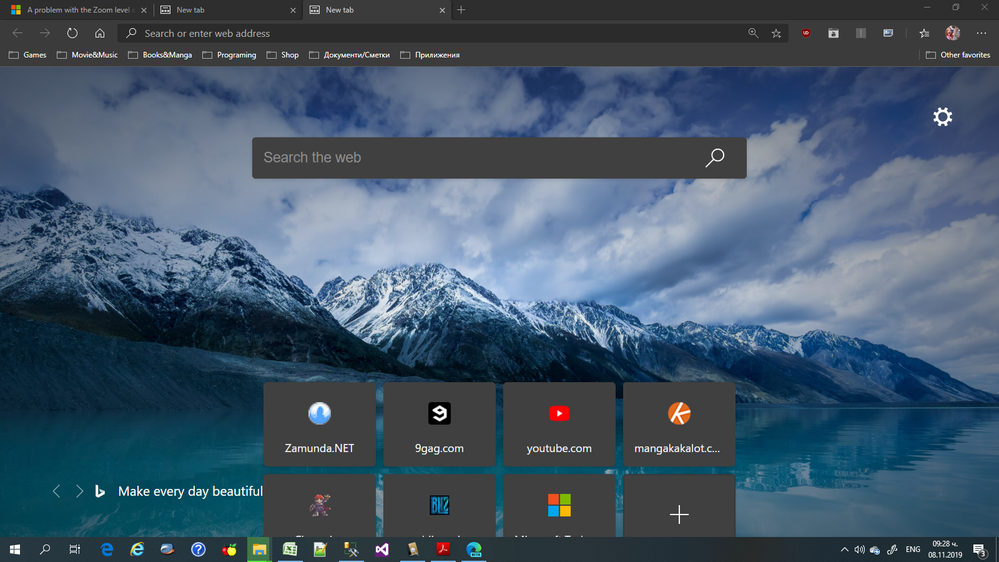Viewport: 999px width, 562px height.
Task: Expand the Документи/Сметки favorites folder
Action: click(349, 55)
